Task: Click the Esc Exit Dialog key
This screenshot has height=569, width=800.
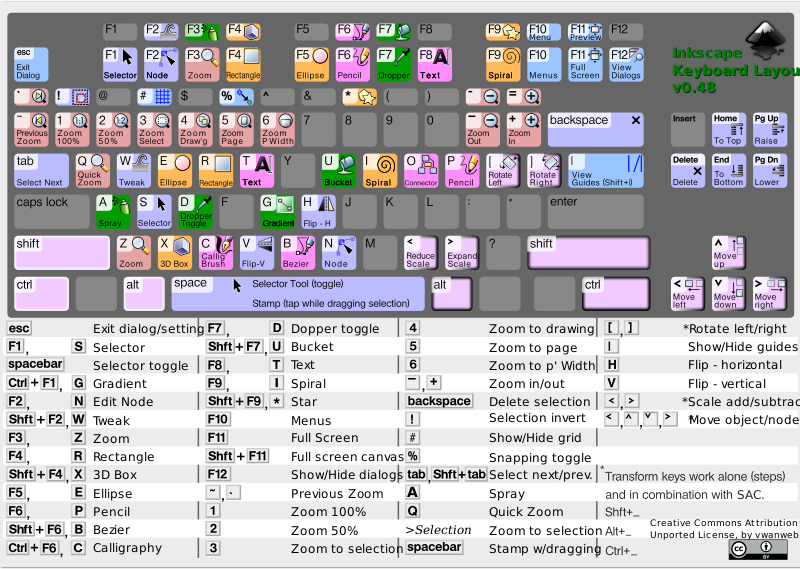Action: 31,64
